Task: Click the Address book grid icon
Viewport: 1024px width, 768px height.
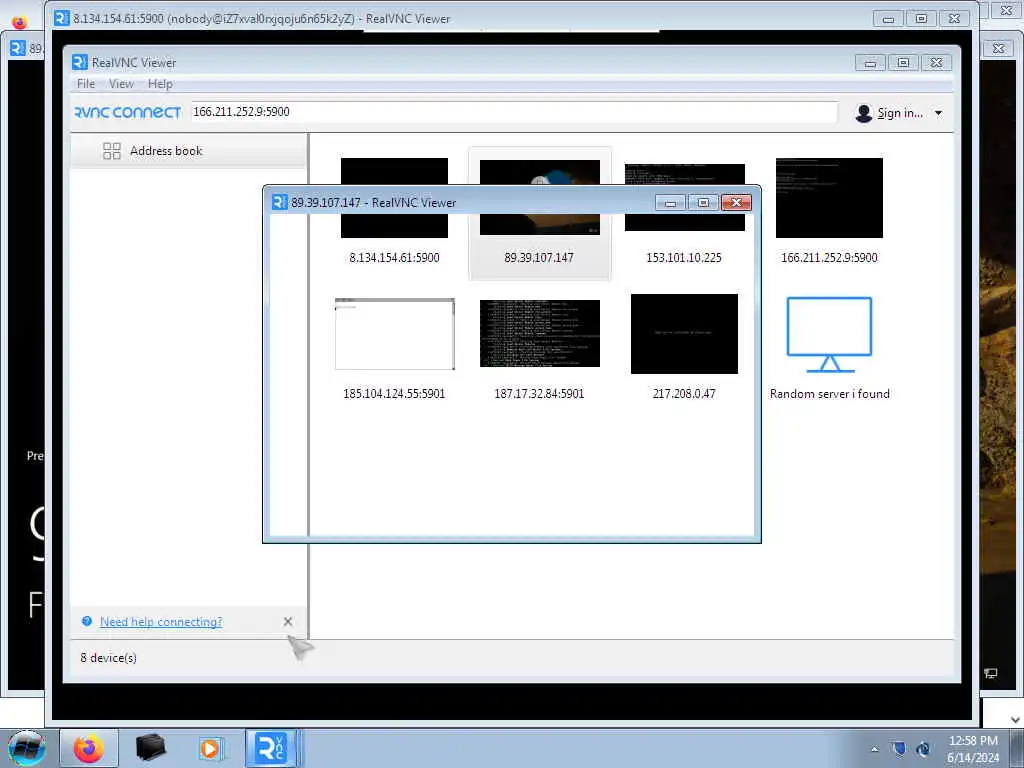Action: pyautogui.click(x=112, y=151)
